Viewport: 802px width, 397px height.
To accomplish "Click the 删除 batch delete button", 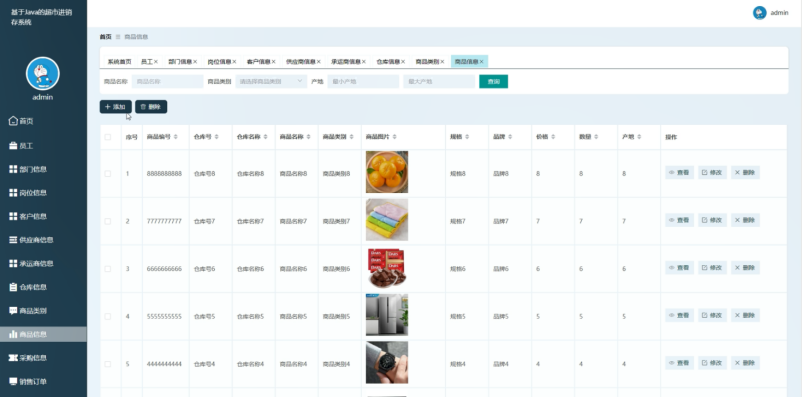I will click(x=151, y=107).
